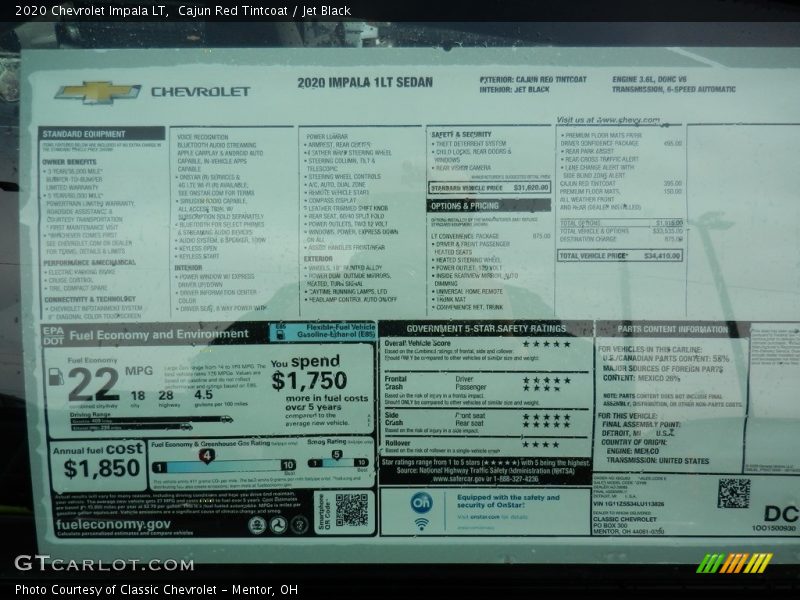Click the third agency seal beside fueleconomy.gov
Image resolution: width=800 pixels, height=600 pixels.
pos(299,525)
